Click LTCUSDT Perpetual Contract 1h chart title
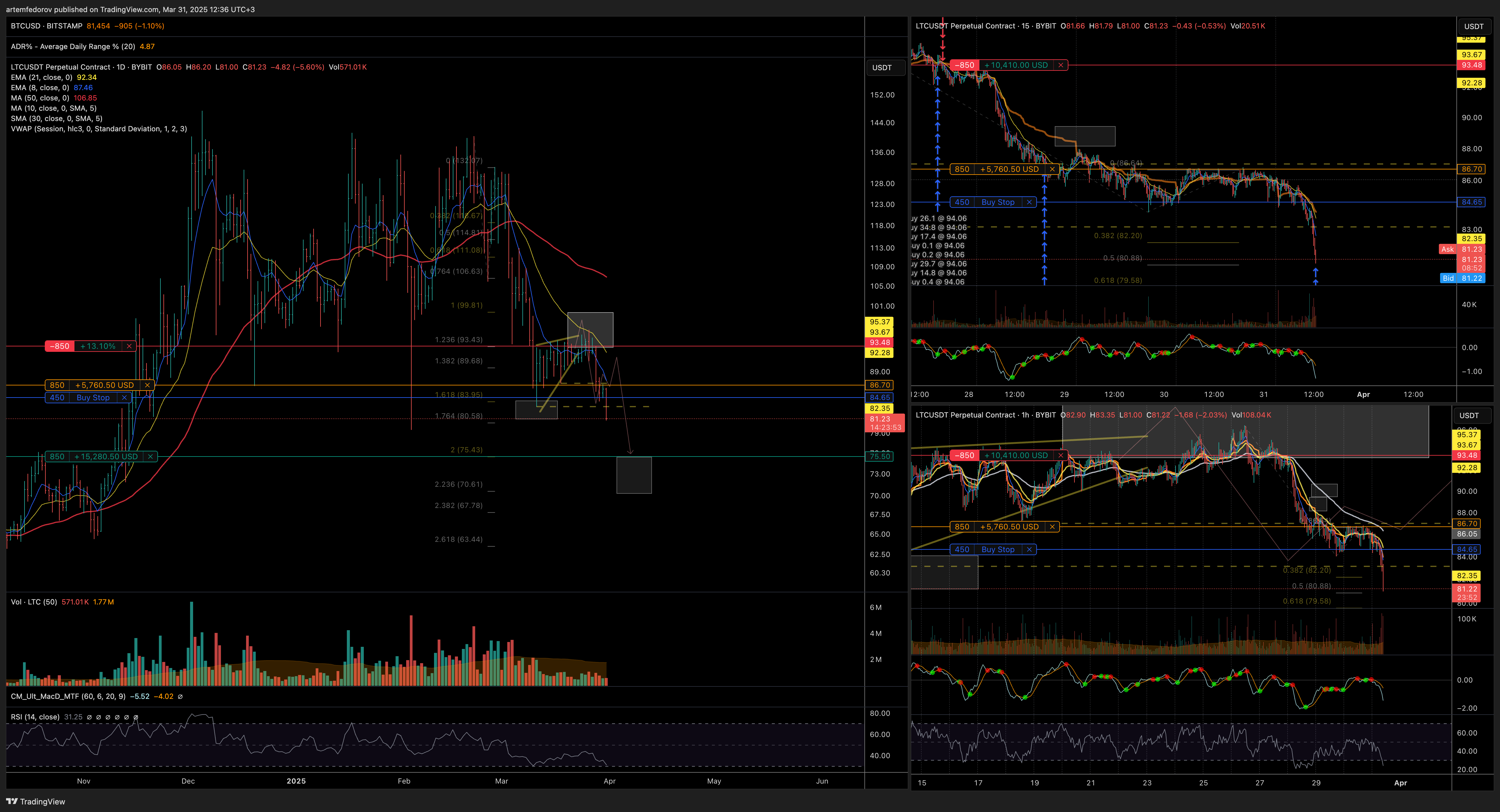This screenshot has height=812, width=1500. [986, 415]
